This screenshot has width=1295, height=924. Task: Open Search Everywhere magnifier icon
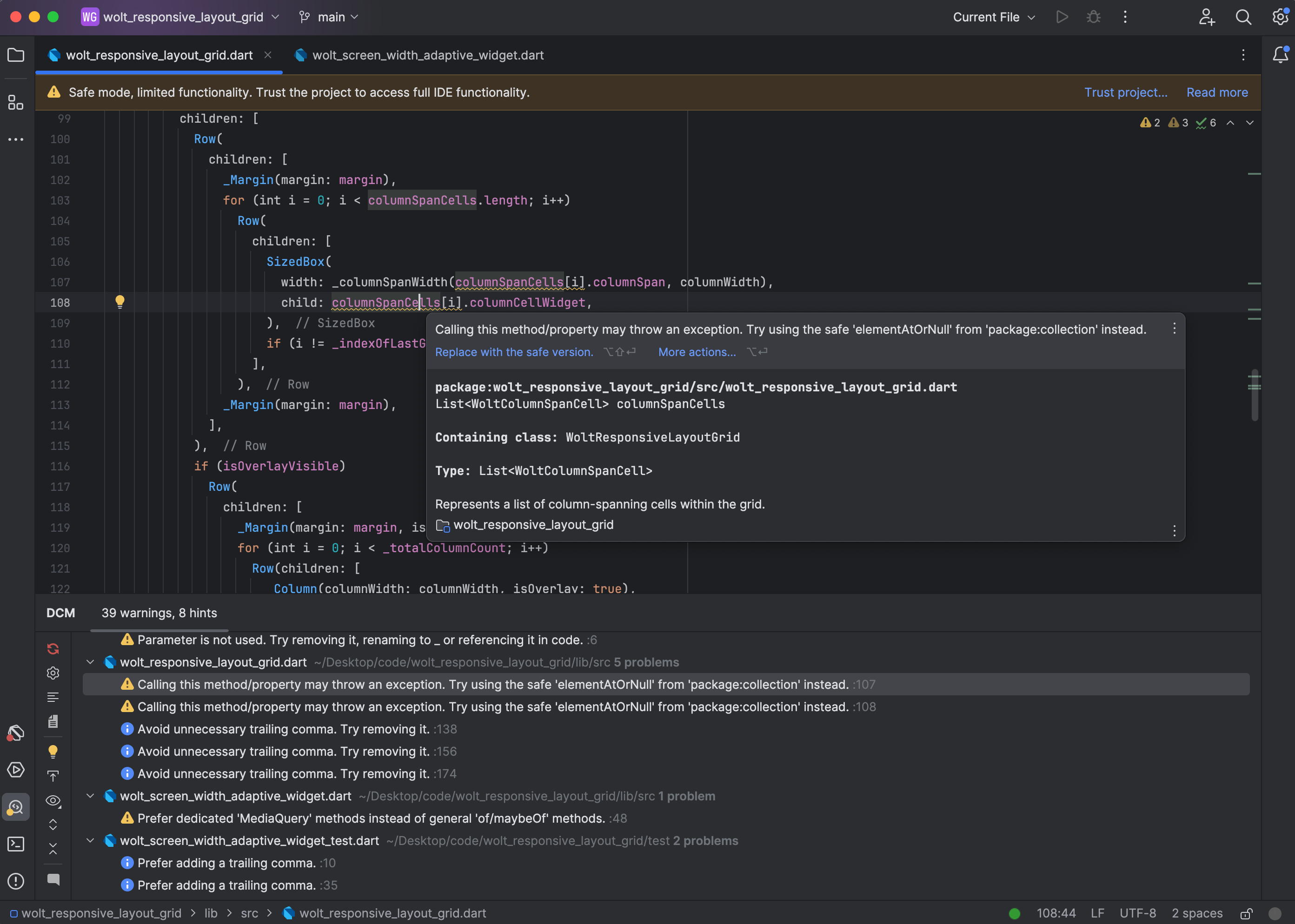click(x=1243, y=17)
